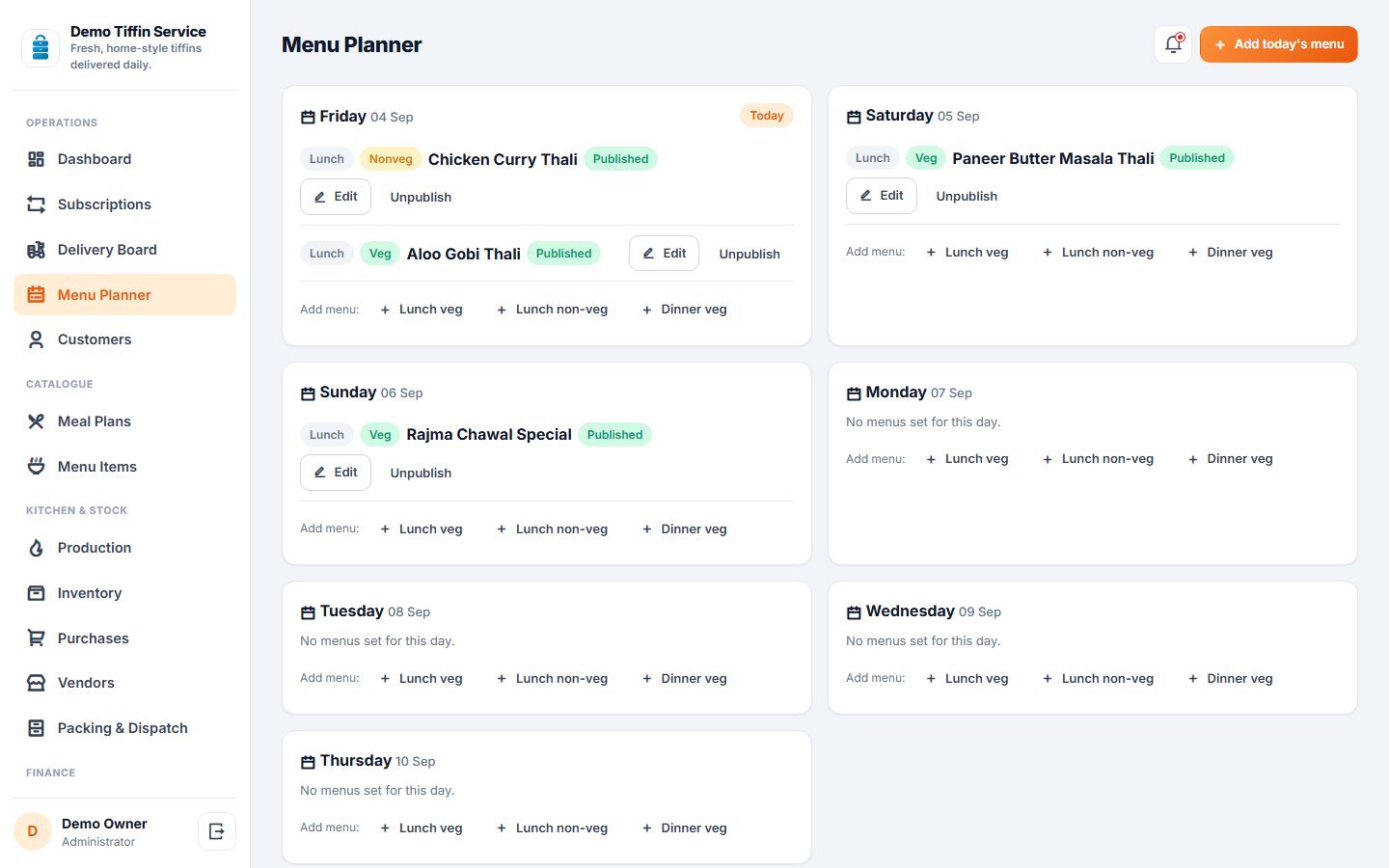Edit the Aloo Gobi Thali menu
The width and height of the screenshot is (1389, 868).
coord(665,254)
